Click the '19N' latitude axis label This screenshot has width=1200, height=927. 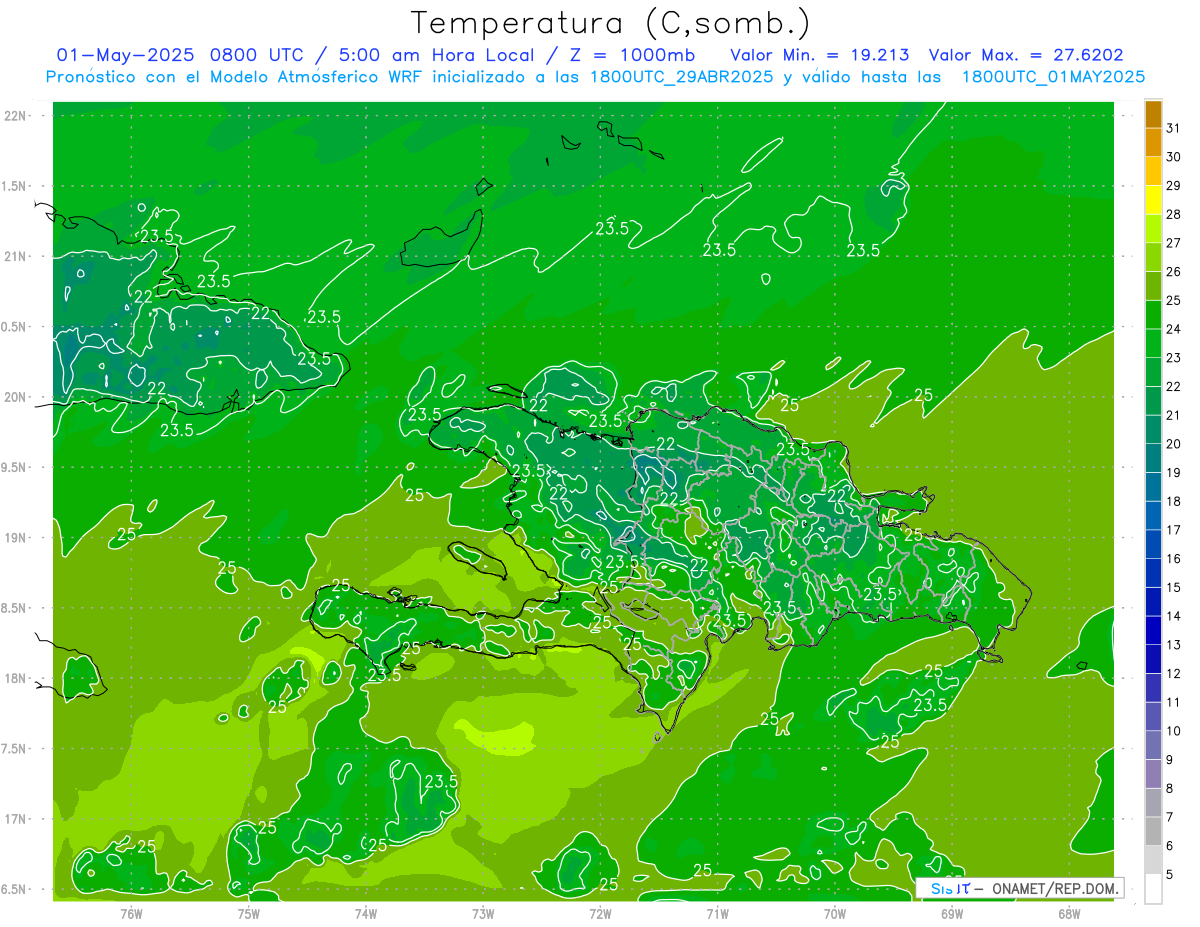coord(17,538)
